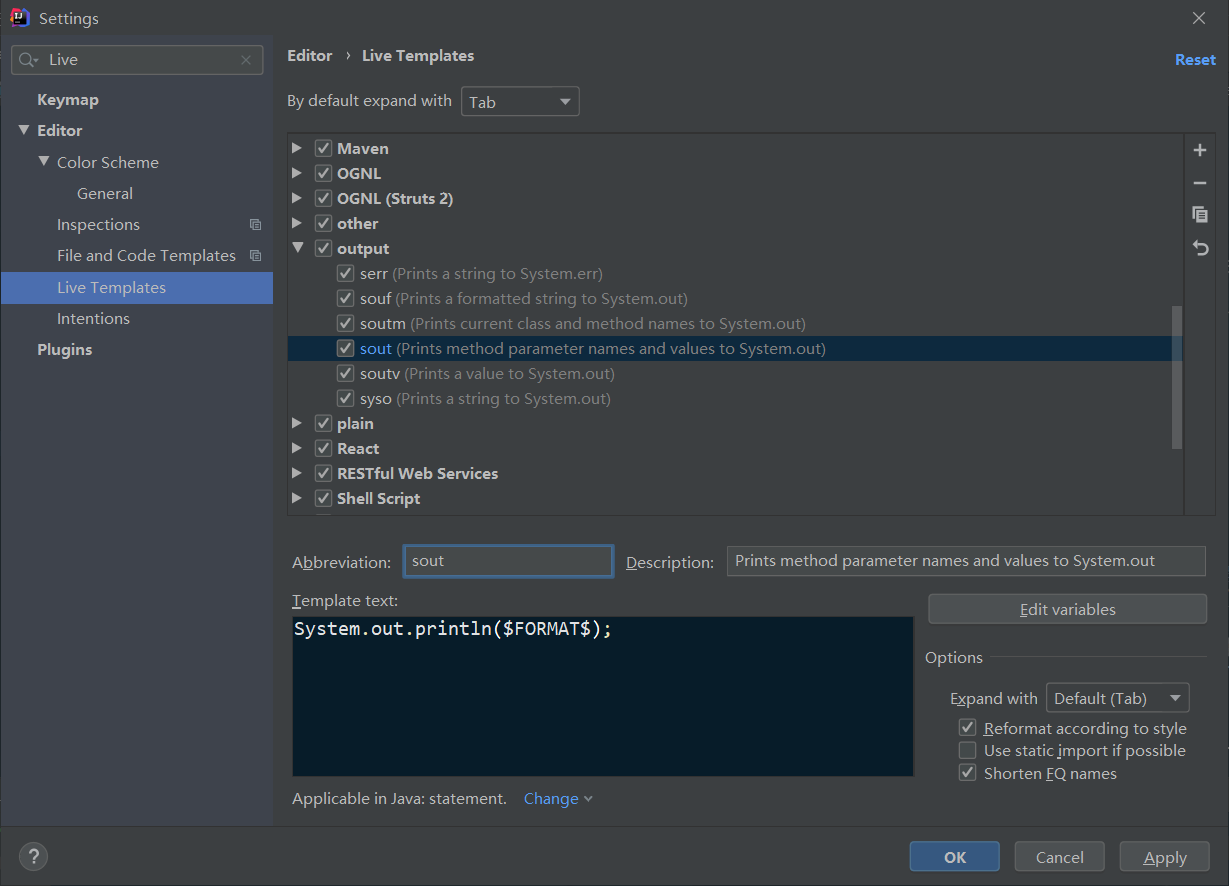Select the soutv template row text

[487, 374]
